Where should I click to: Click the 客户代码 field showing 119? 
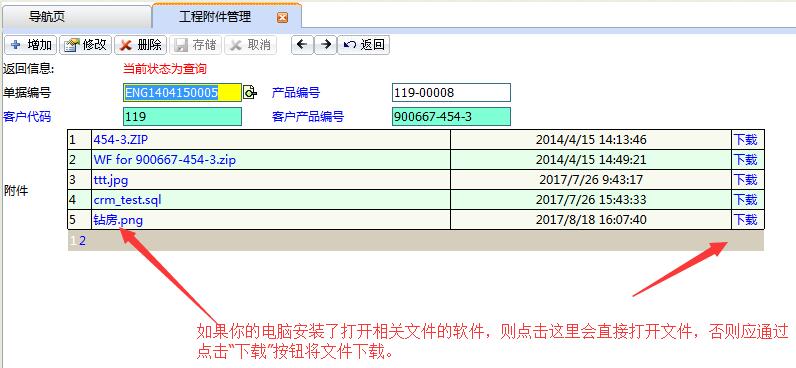182,117
